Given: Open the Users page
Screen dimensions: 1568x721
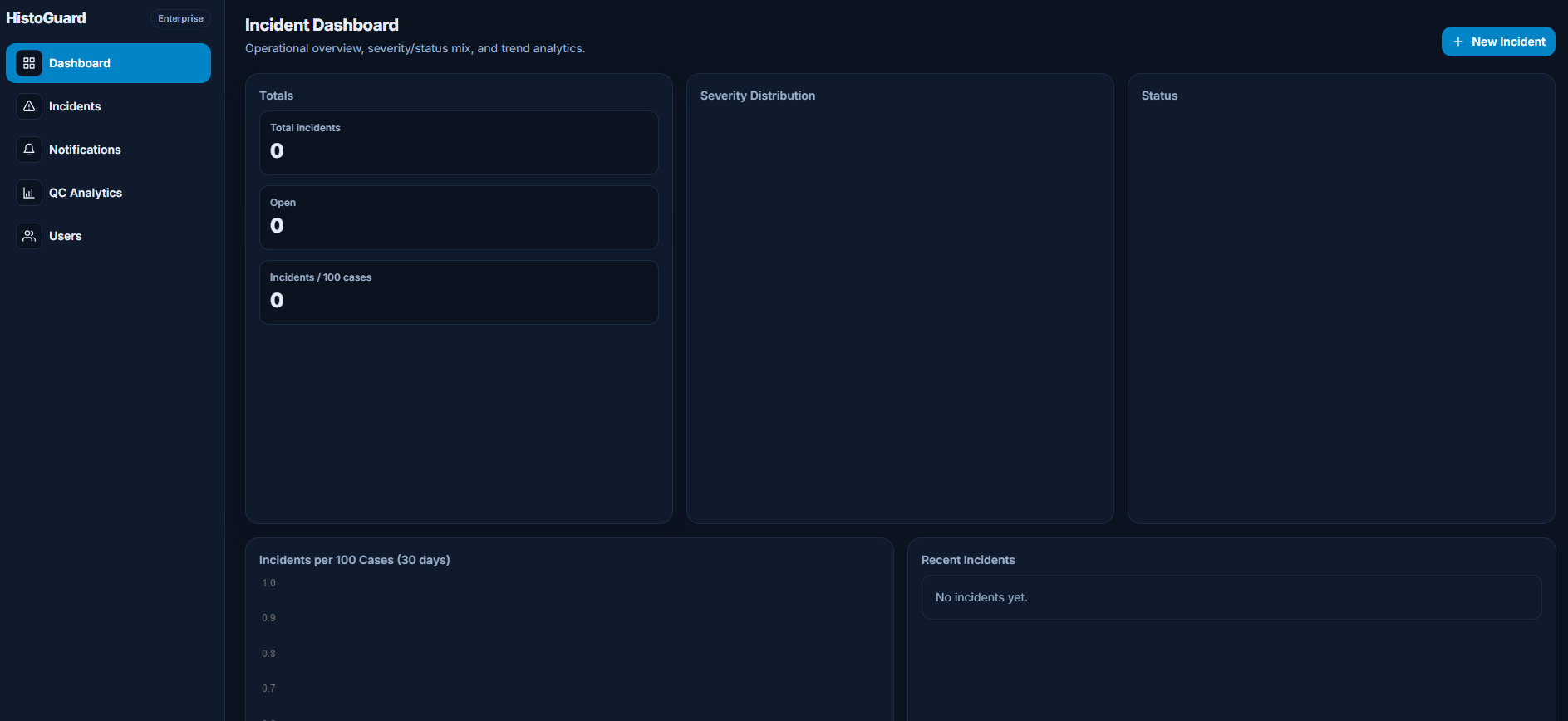Looking at the screenshot, I should (66, 236).
